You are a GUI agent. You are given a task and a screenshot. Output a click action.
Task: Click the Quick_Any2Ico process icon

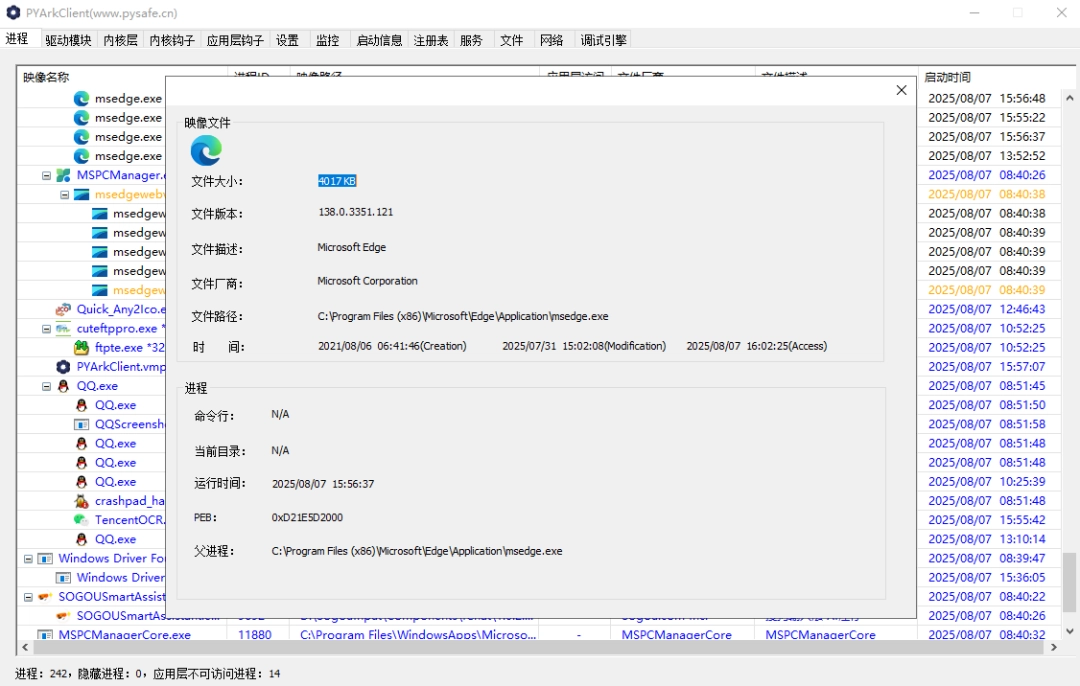point(64,309)
